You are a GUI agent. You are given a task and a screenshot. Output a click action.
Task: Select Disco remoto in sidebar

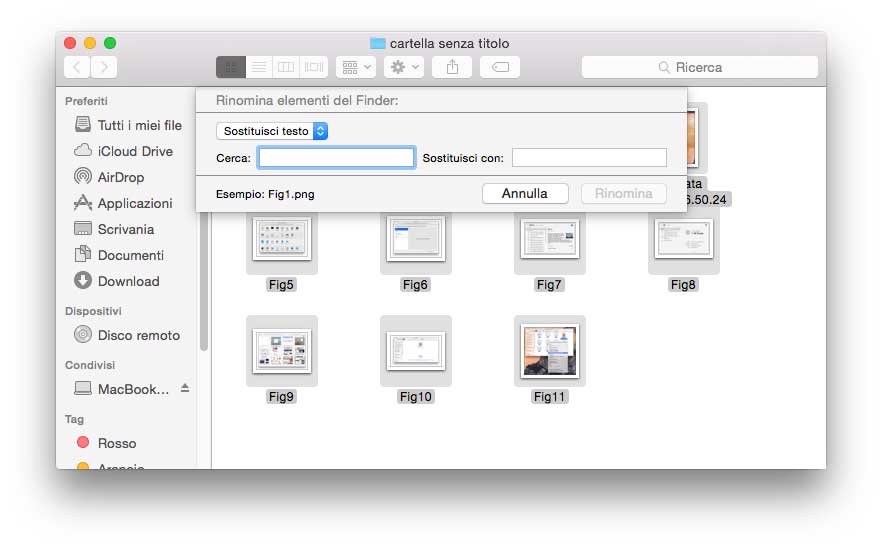point(127,335)
